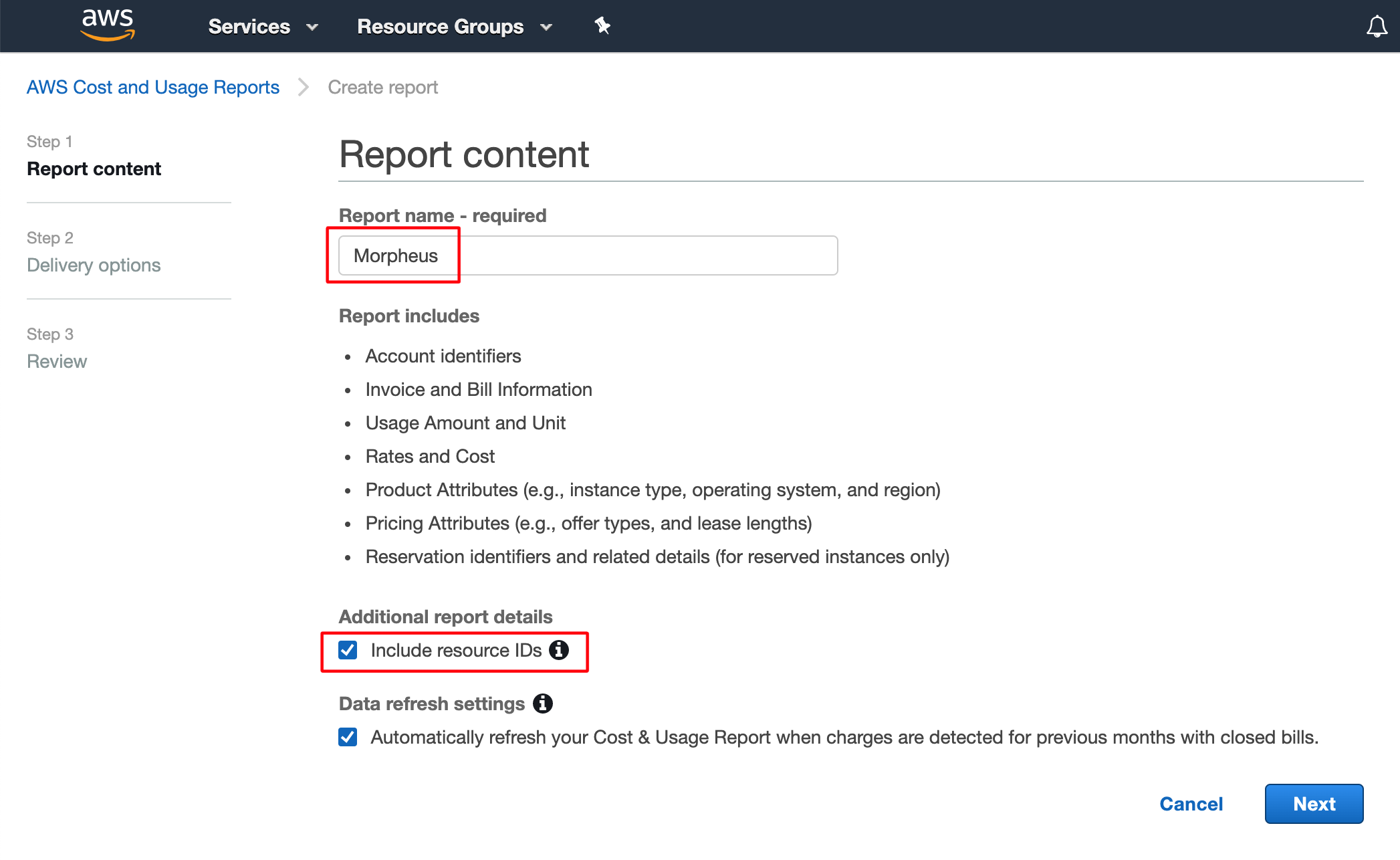
Task: Expand the Services dropdown menu
Action: tap(249, 27)
